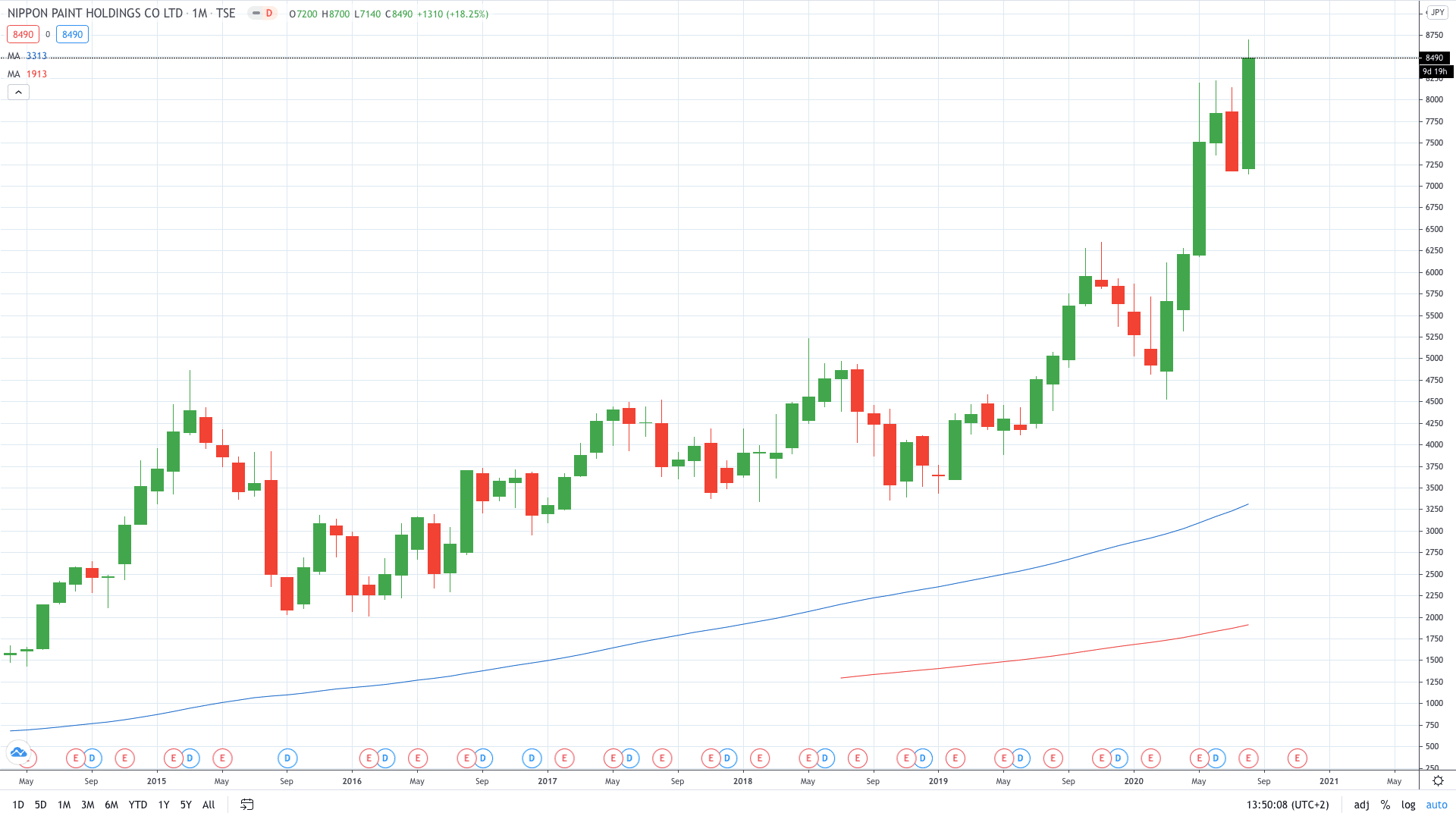Select the 5Y time range
This screenshot has width=1456, height=819.
coord(186,805)
